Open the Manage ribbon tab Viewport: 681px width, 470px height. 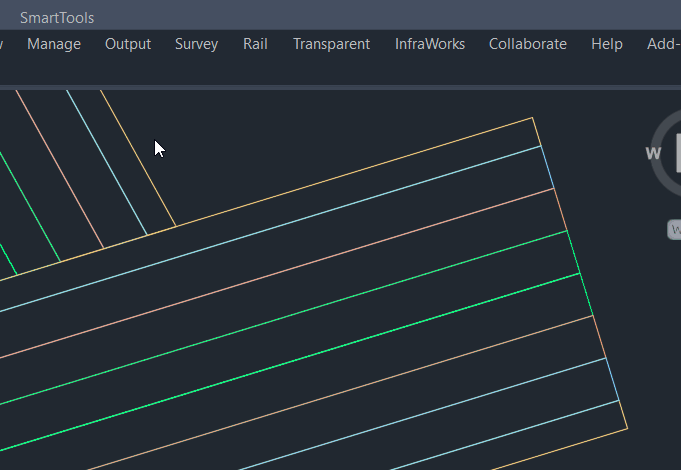[54, 44]
